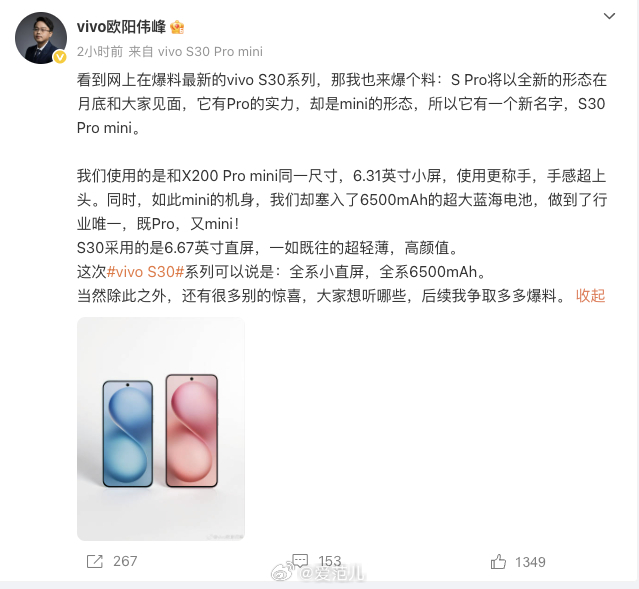Open the post options chevron menu
639x589 pixels.
pos(609,16)
